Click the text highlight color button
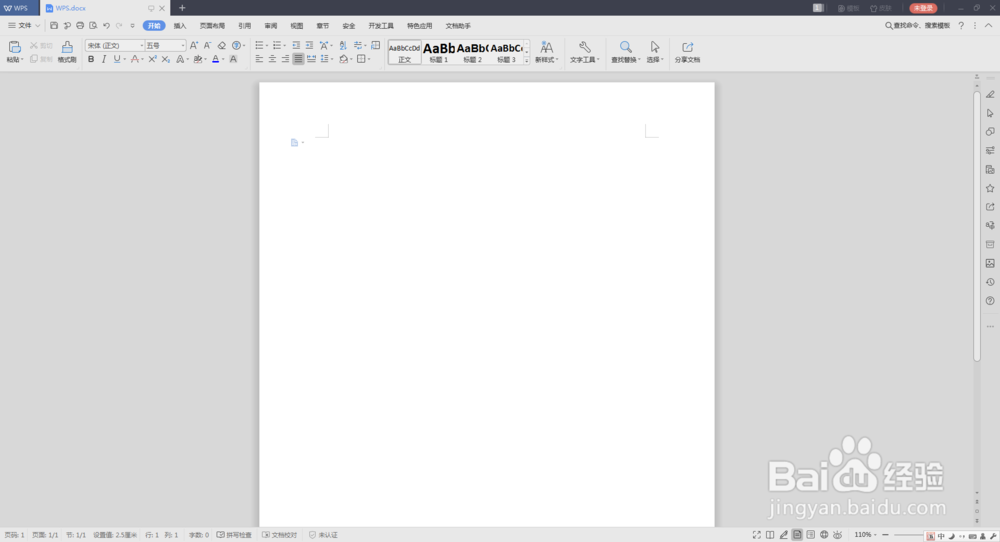This screenshot has height=542, width=1000. [x=198, y=59]
